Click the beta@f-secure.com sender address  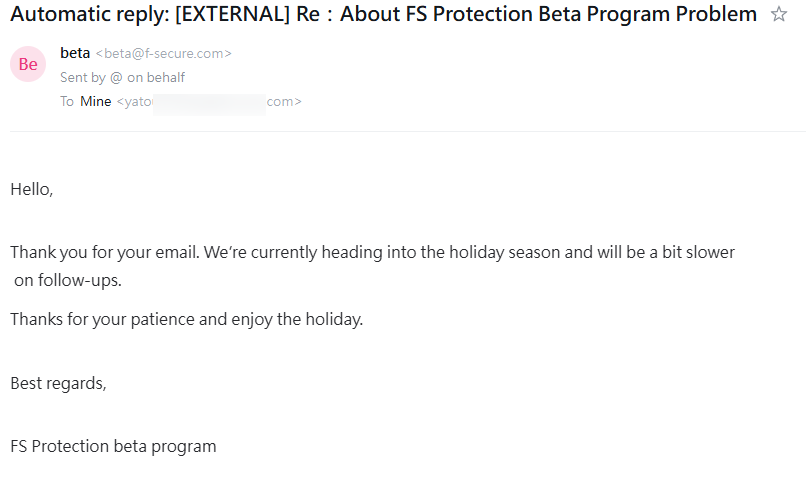(164, 54)
